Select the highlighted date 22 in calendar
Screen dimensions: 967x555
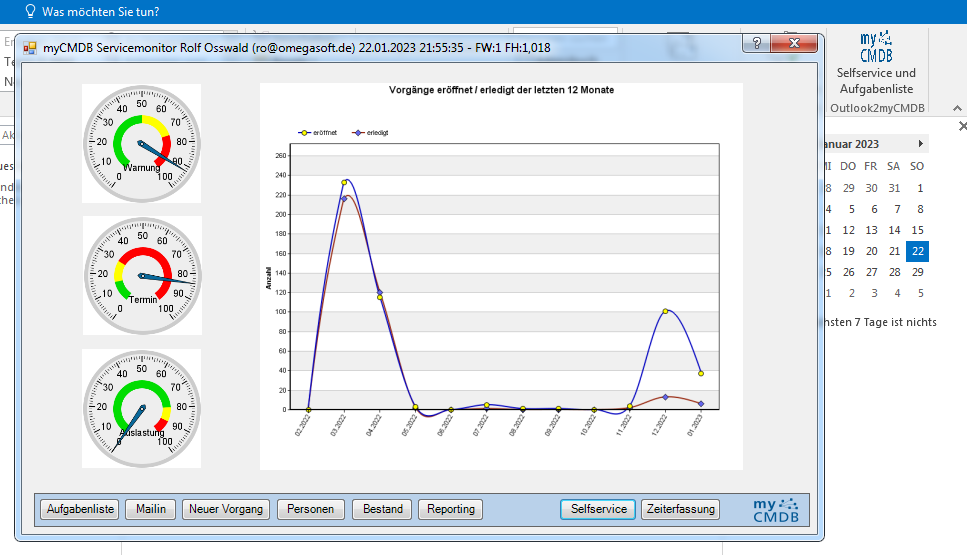pos(917,251)
